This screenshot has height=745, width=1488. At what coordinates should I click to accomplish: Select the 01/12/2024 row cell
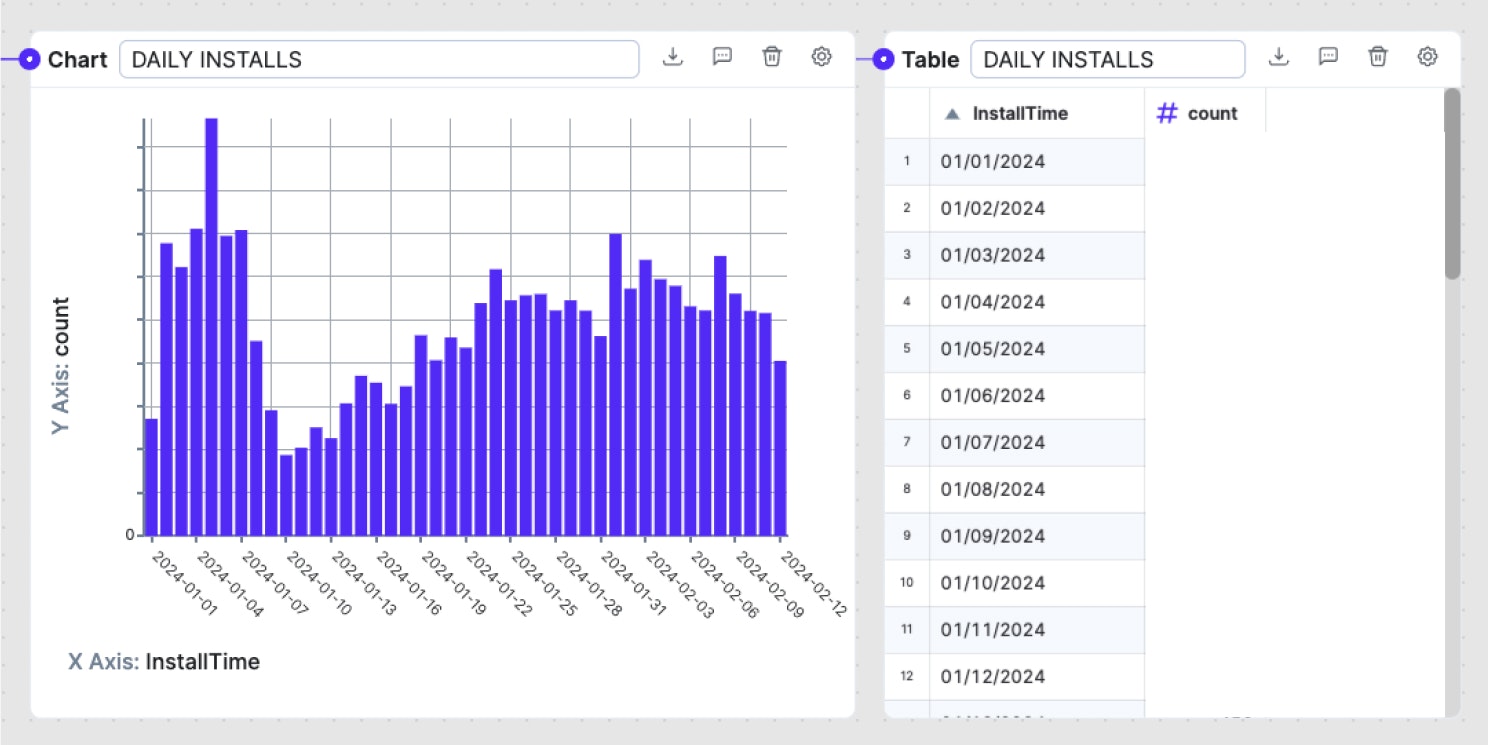coord(1036,677)
